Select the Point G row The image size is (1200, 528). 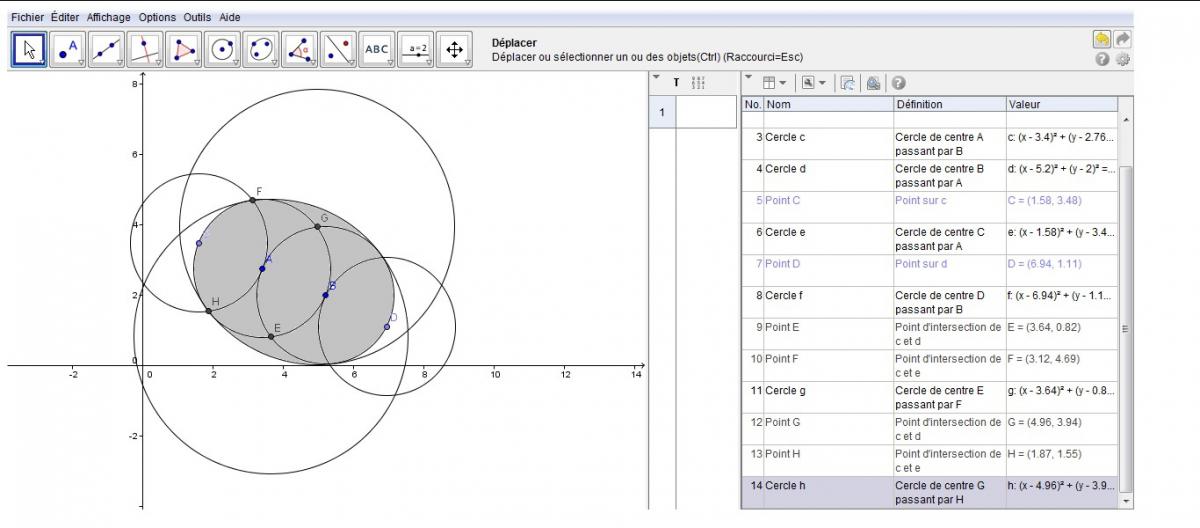(x=930, y=430)
